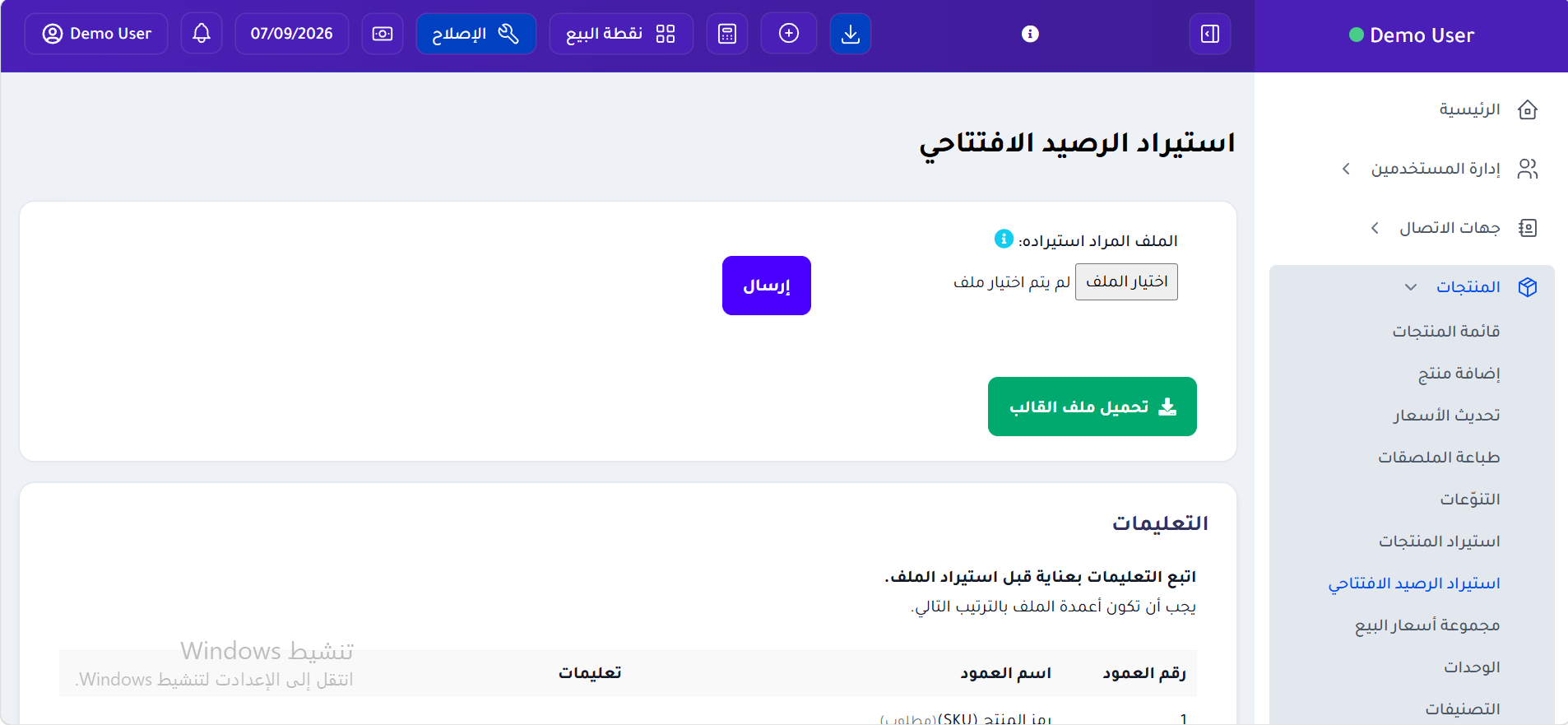Open Demo User profile menu
The image size is (1568, 725).
pyautogui.click(x=96, y=34)
